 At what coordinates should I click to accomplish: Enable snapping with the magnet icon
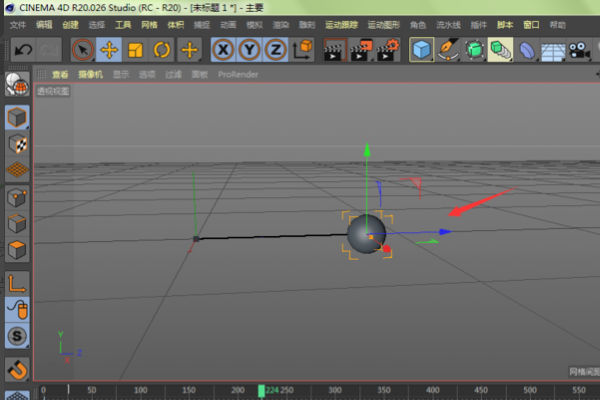17,371
